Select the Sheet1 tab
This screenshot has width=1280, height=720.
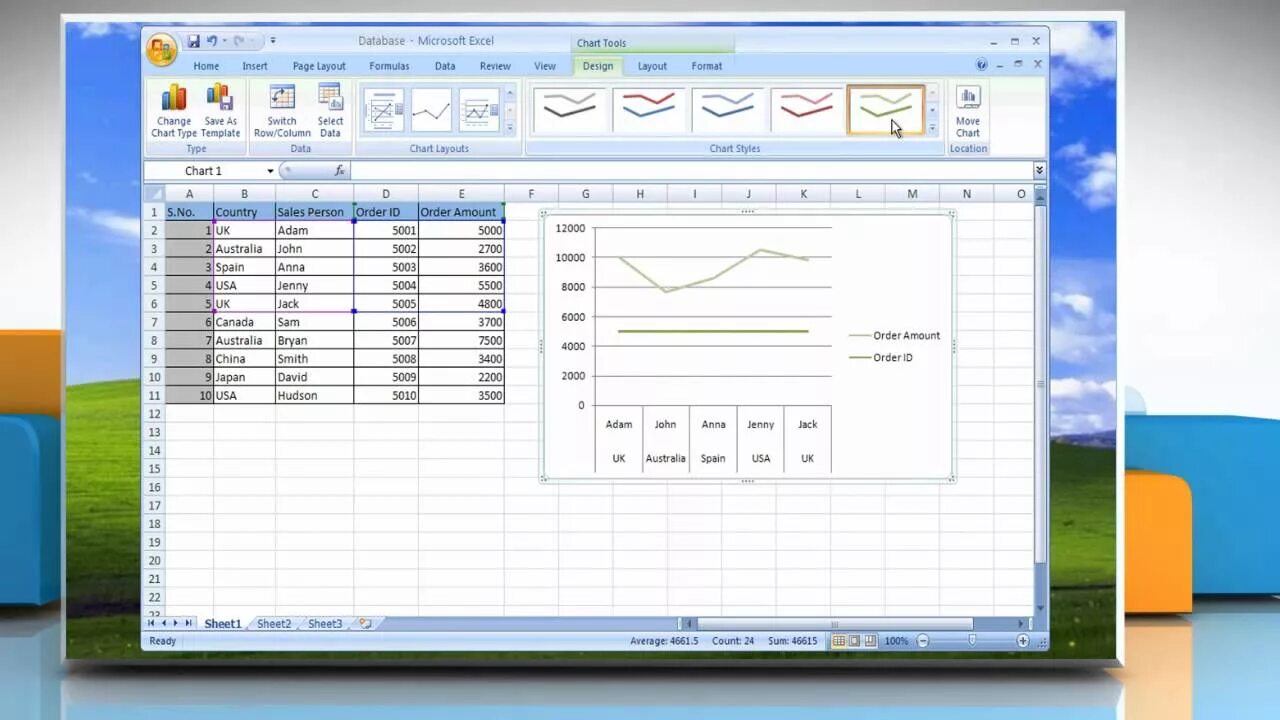tap(223, 624)
